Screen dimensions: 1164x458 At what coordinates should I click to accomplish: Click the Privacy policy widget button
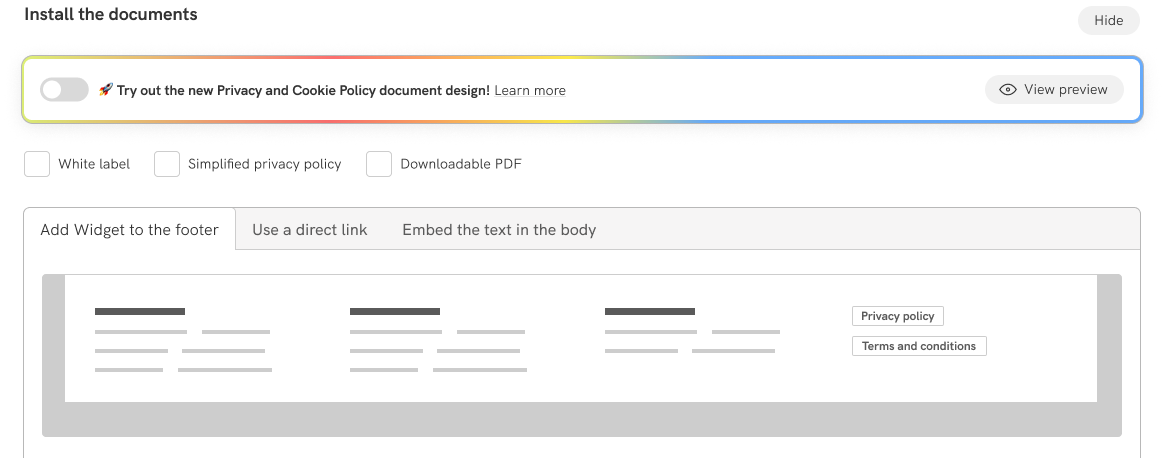897,316
